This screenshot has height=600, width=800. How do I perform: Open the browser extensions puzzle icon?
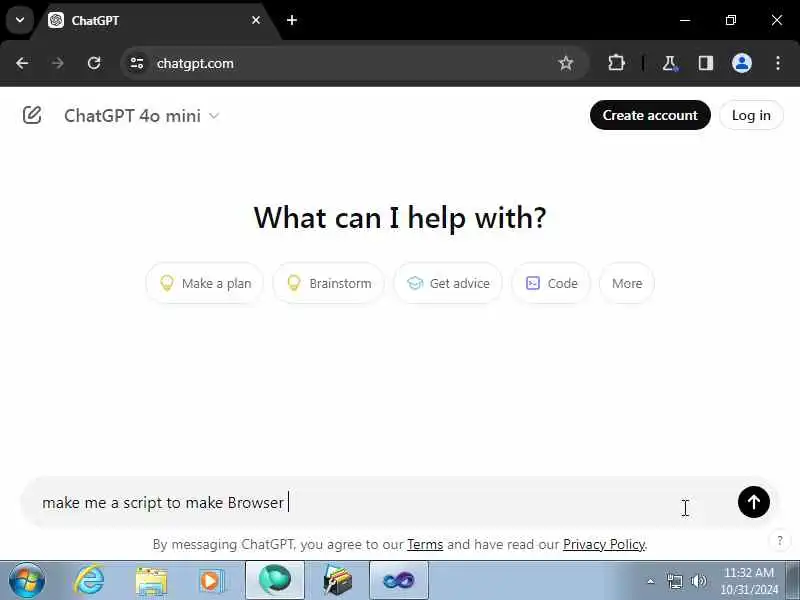(x=616, y=63)
